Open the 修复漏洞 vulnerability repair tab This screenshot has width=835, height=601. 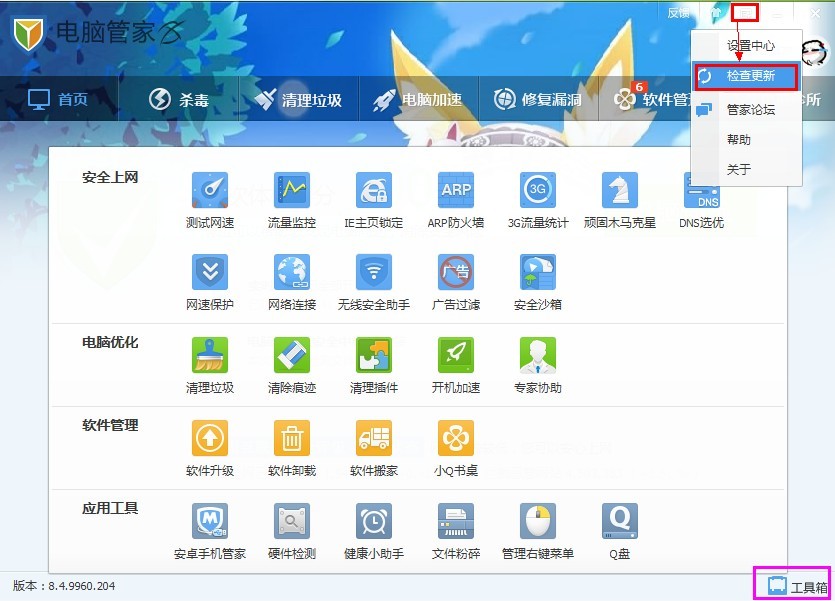[x=538, y=99]
